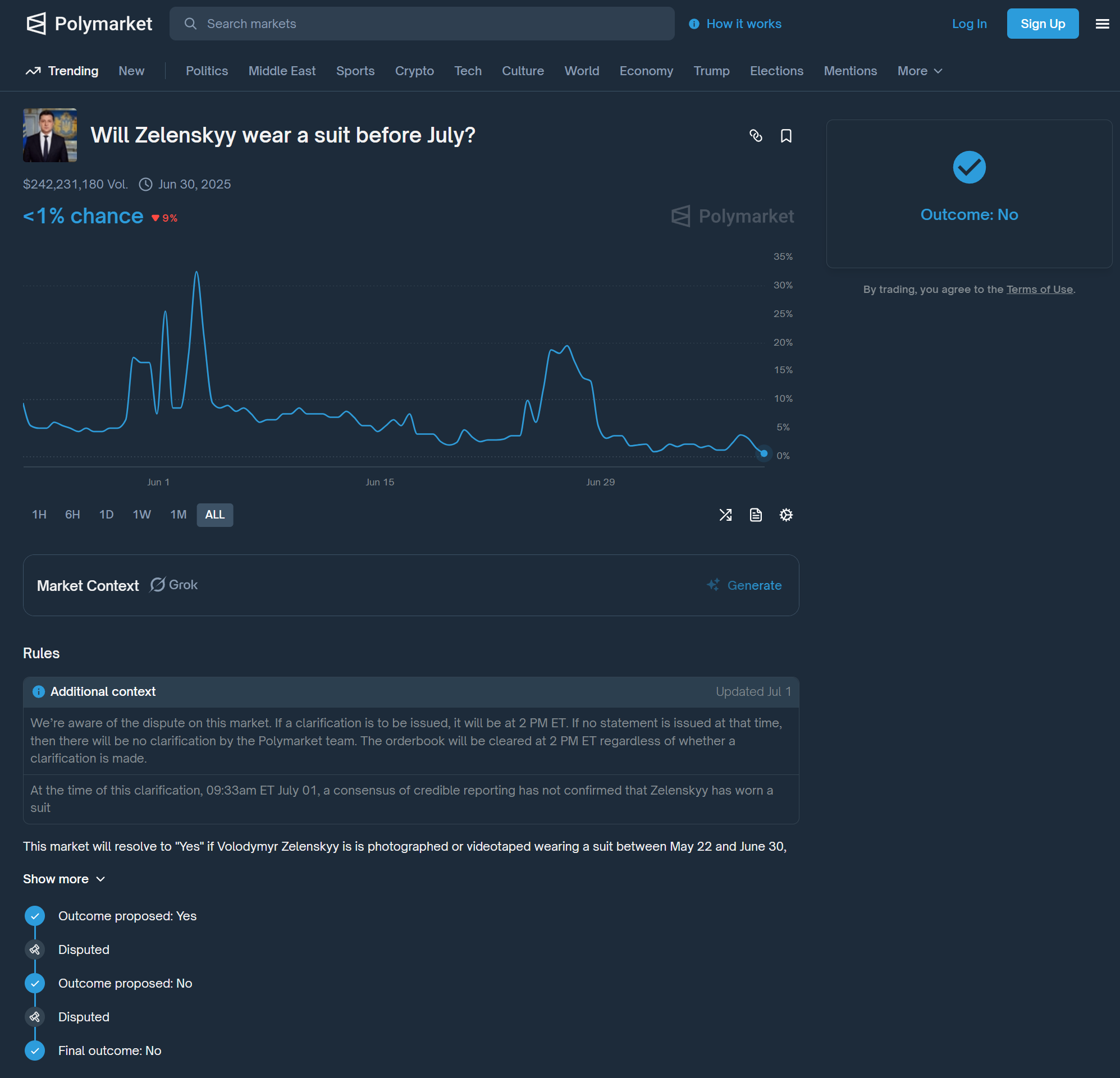Select the ALL time range
The image size is (1120, 1078).
tap(214, 515)
